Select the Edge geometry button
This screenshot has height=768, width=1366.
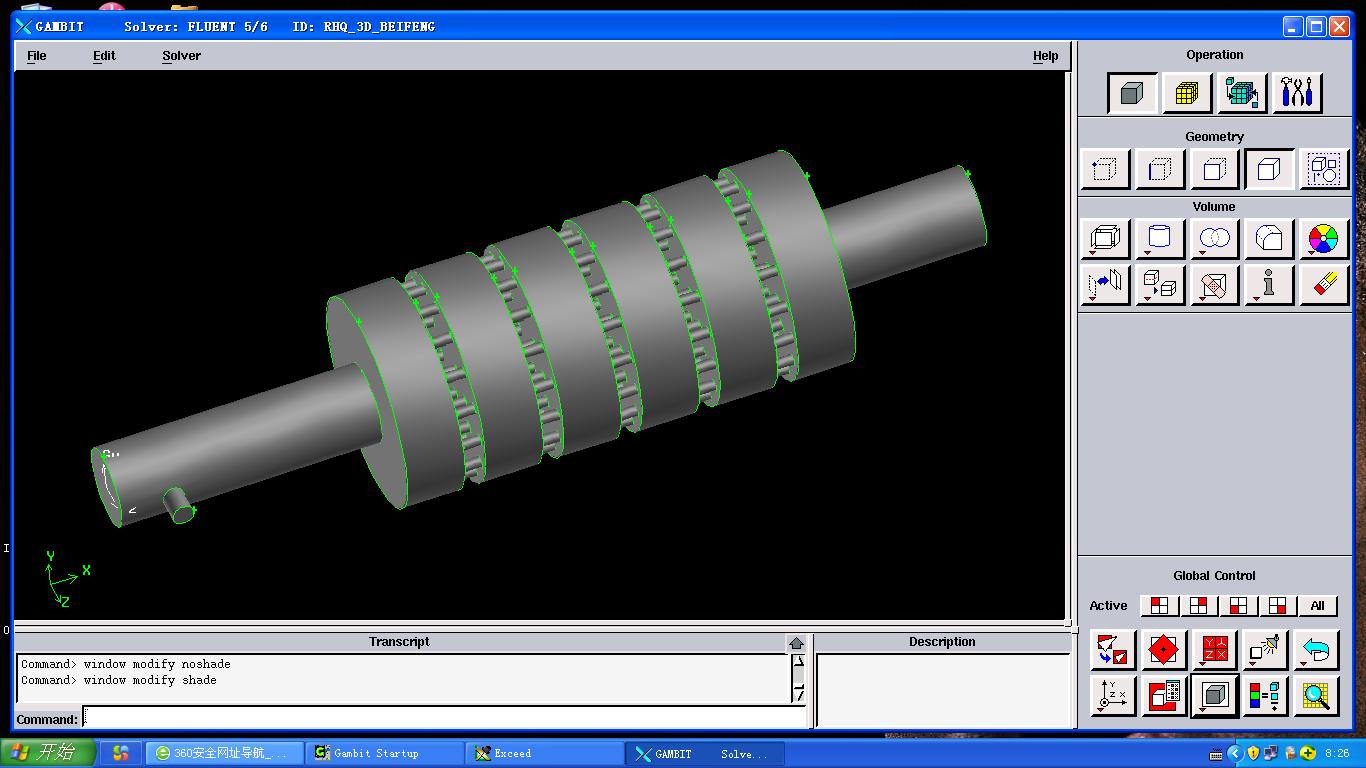point(1160,170)
